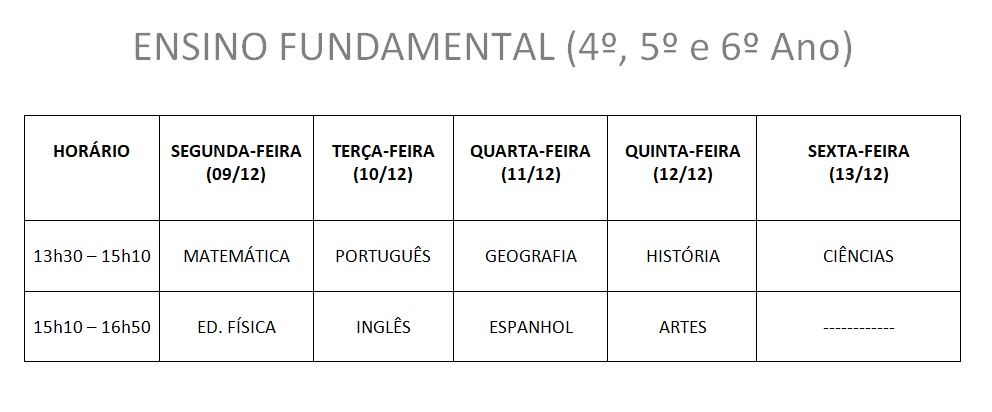The width and height of the screenshot is (992, 412).
Task: Select the 13h30 – 15h10 time cell
Action: tap(92, 256)
